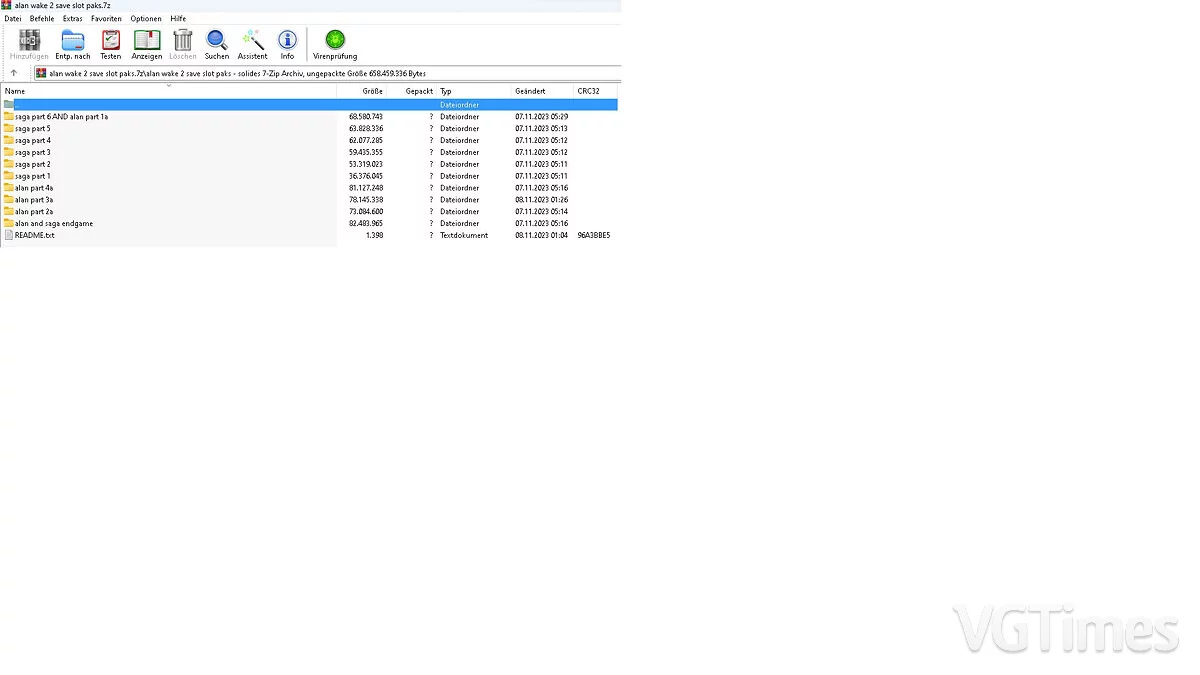Go up one folder level arrow
Viewport: 1200px width, 675px height.
[x=14, y=73]
